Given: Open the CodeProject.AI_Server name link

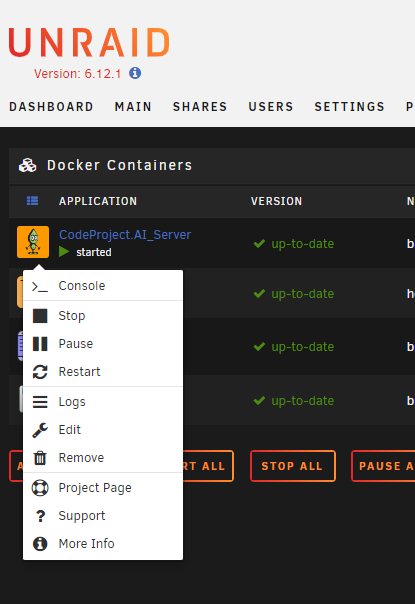Looking at the screenshot, I should [125, 235].
